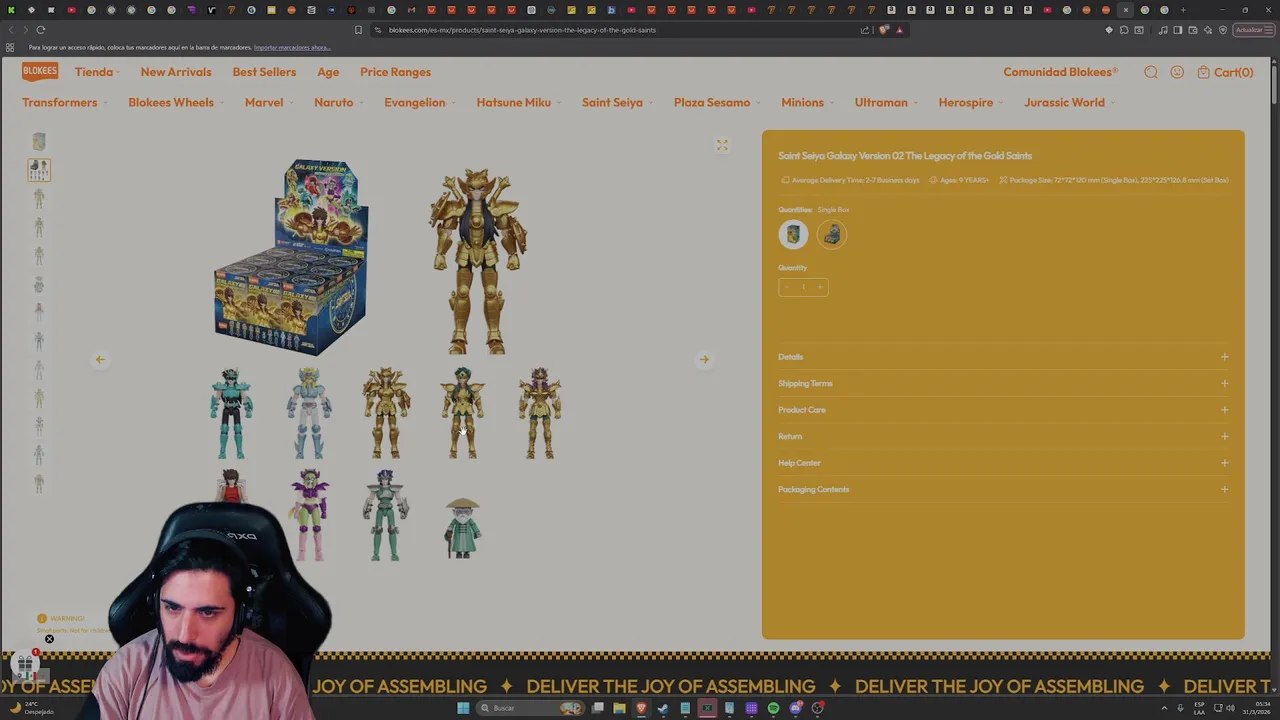Go to previous product image arrow
This screenshot has width=1280, height=720.
pyautogui.click(x=100, y=359)
